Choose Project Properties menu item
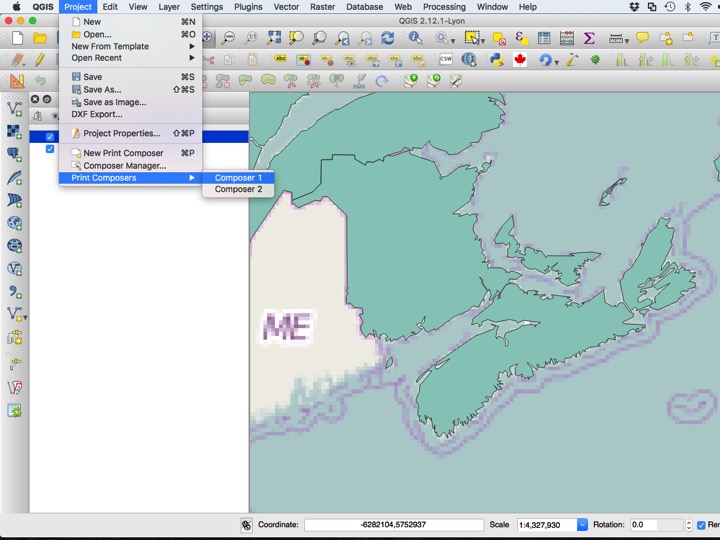This screenshot has height=540, width=720. (x=130, y=133)
